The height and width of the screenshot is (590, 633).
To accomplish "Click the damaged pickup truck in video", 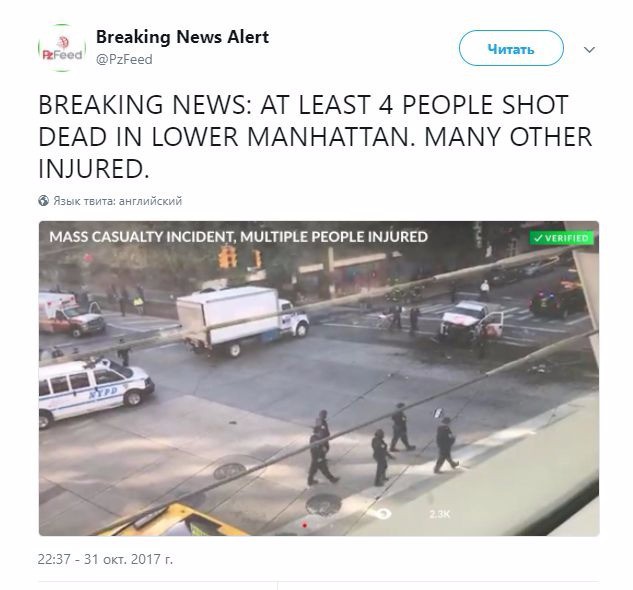I will 471,323.
